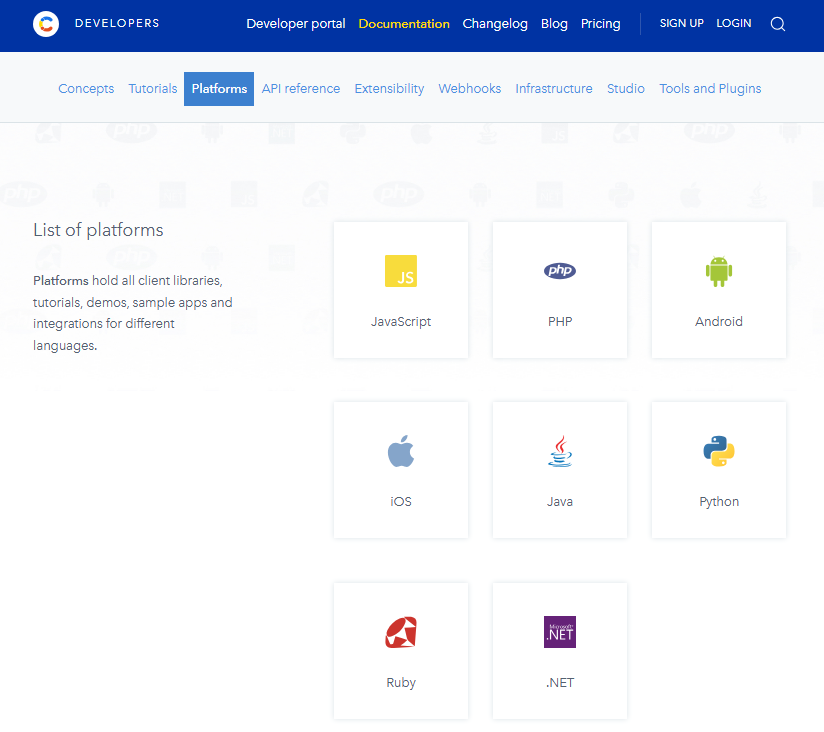
Task: Click the bold 'Platforms' word in description
Action: click(x=60, y=281)
